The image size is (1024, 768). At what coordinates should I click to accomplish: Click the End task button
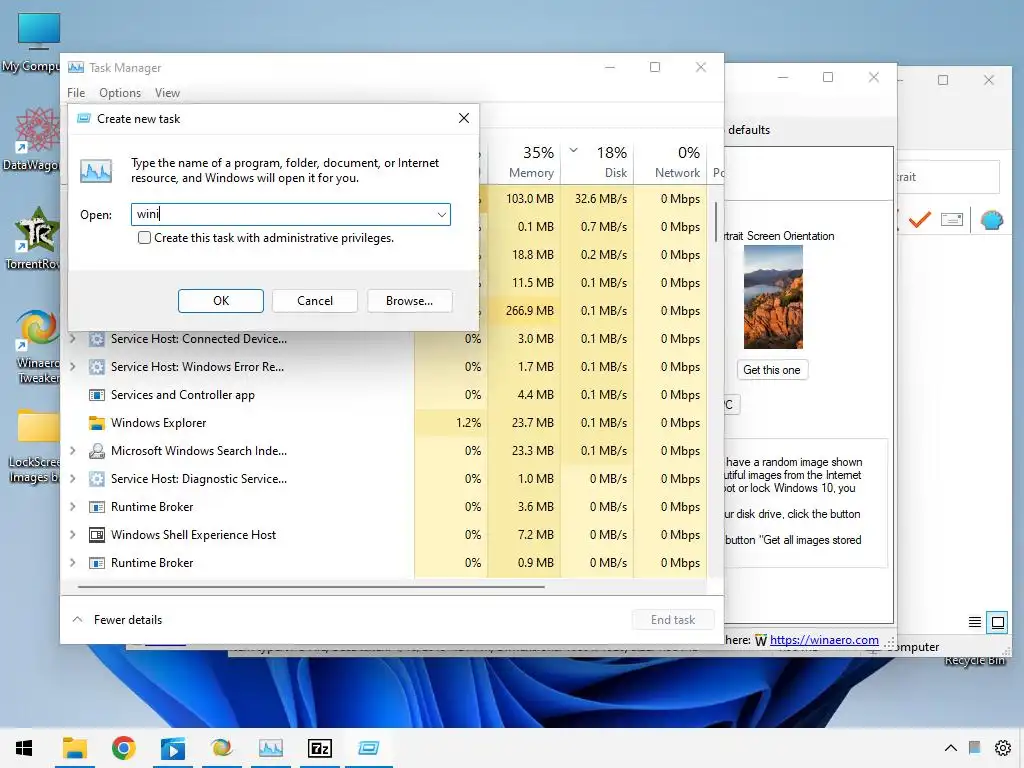673,620
